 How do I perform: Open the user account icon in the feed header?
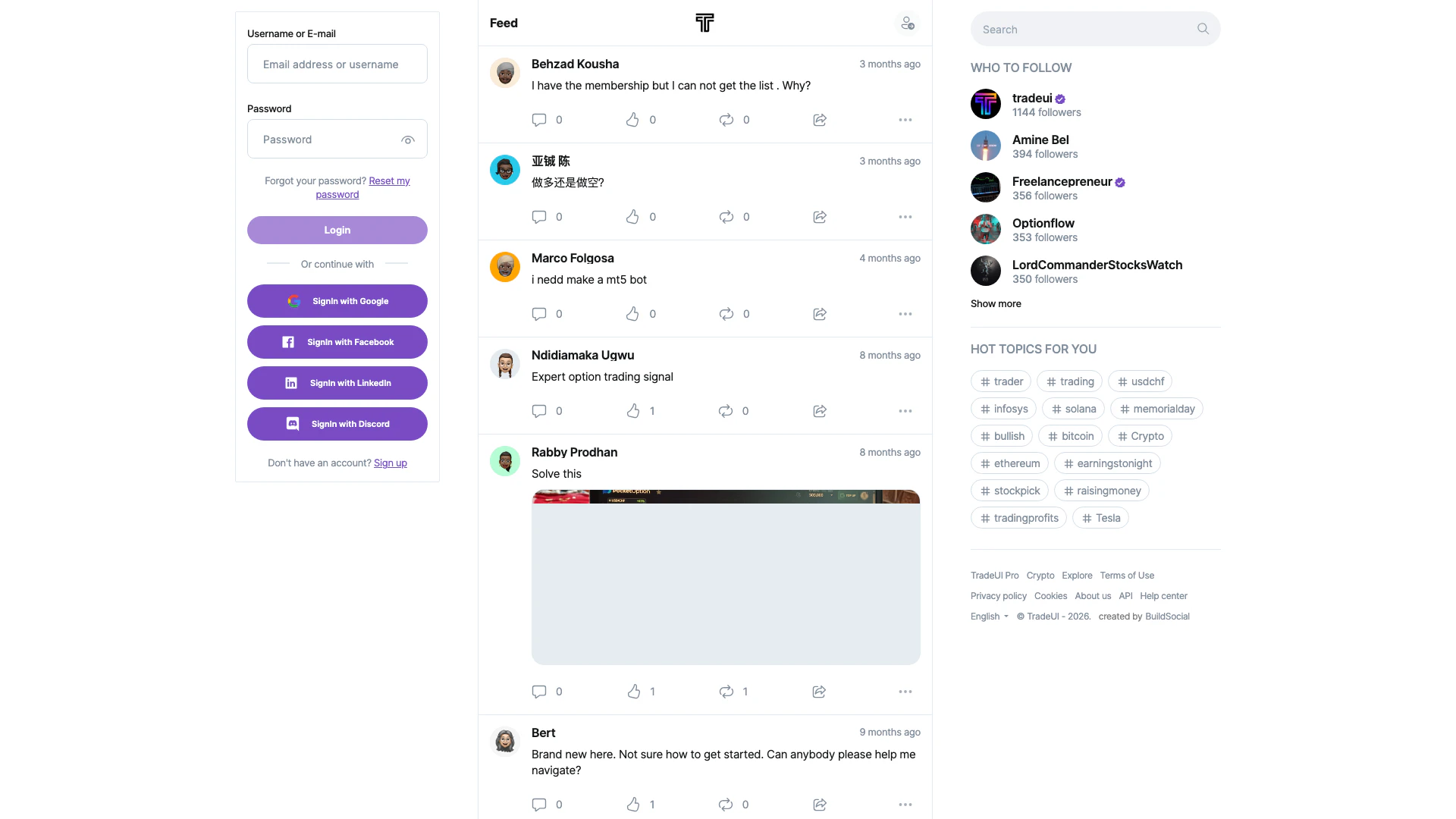coord(907,24)
